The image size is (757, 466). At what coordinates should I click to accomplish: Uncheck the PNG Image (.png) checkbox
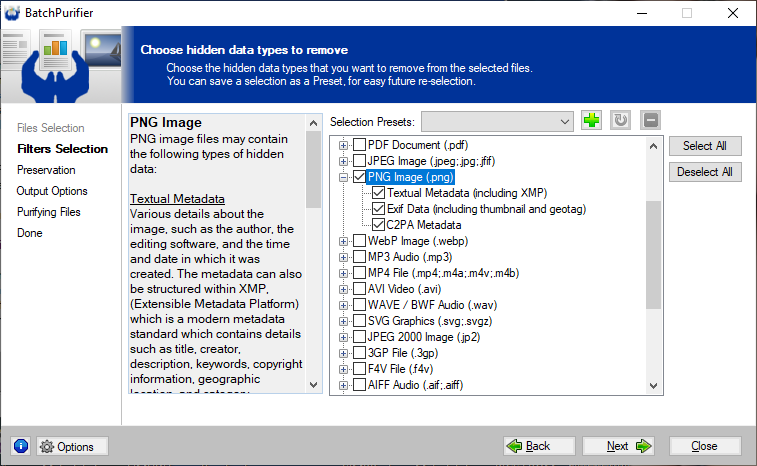click(x=359, y=177)
